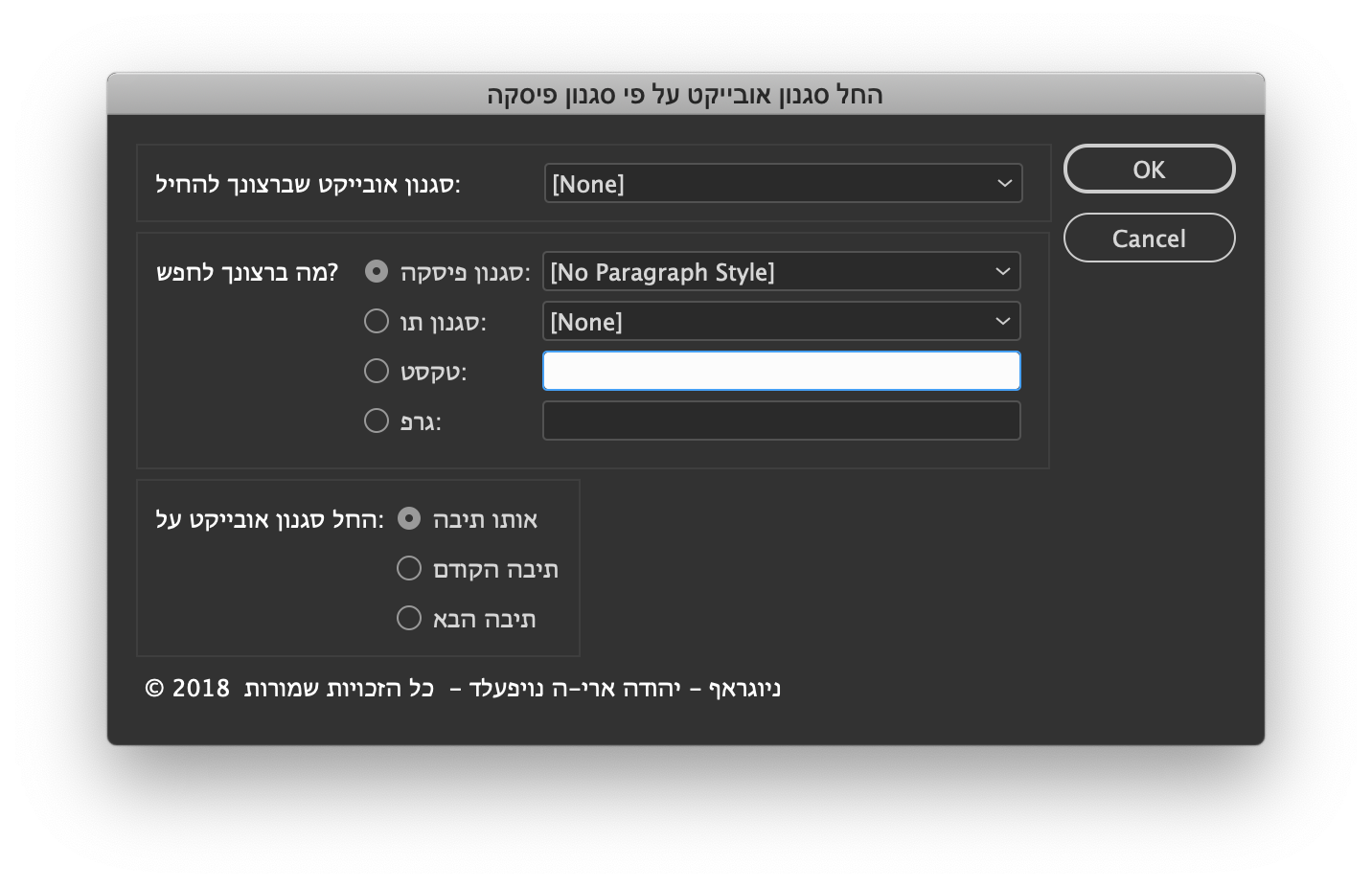1372x887 pixels.
Task: Click the empty גרפ input field
Action: tap(781, 421)
